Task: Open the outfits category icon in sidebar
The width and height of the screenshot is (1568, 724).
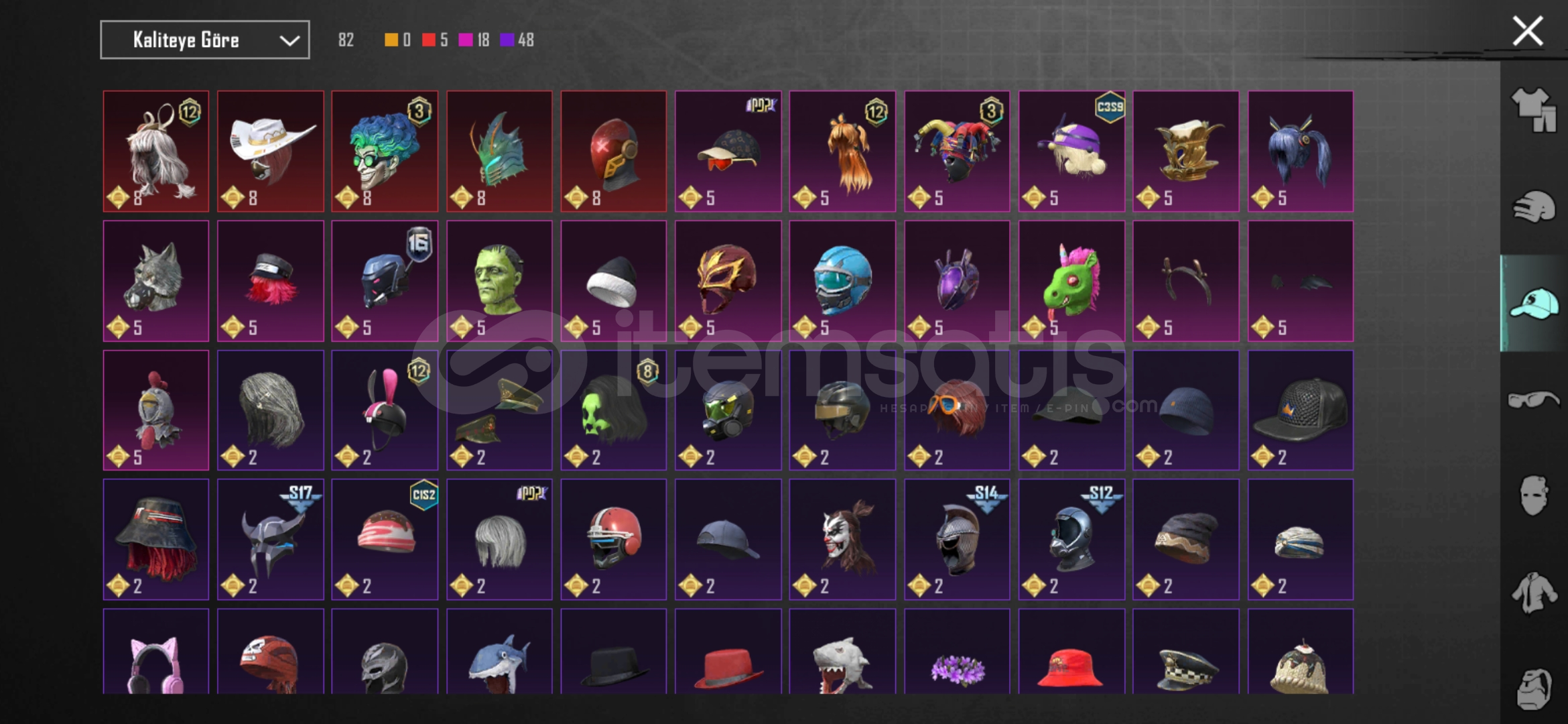Action: [1533, 111]
